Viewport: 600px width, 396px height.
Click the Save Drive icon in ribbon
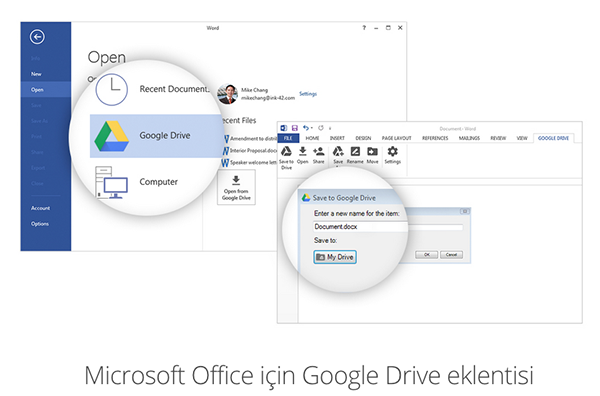coord(338,152)
